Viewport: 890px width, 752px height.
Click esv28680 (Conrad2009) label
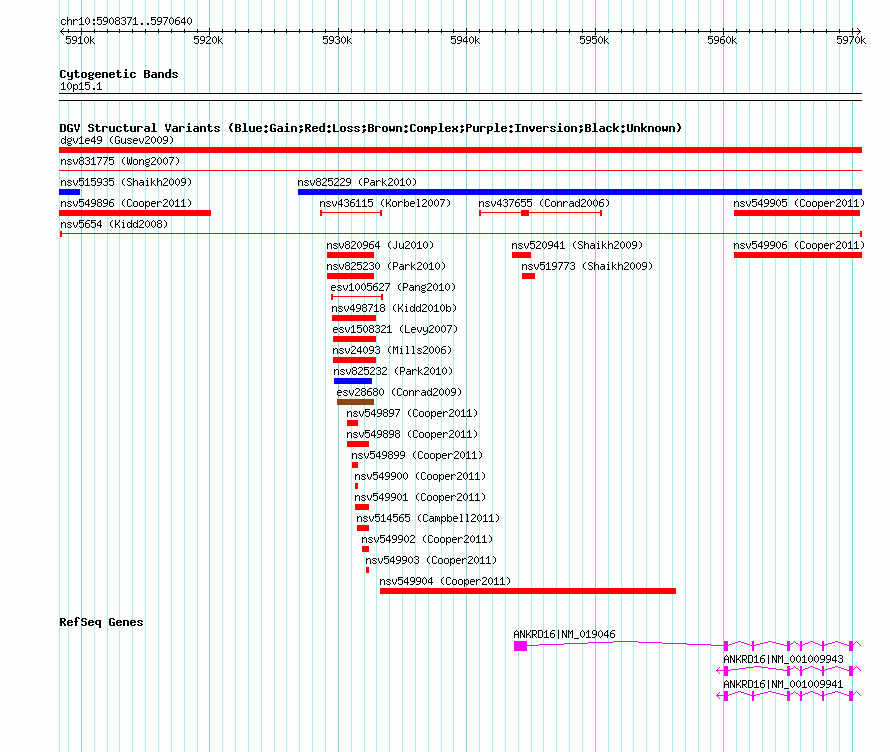[x=399, y=392]
